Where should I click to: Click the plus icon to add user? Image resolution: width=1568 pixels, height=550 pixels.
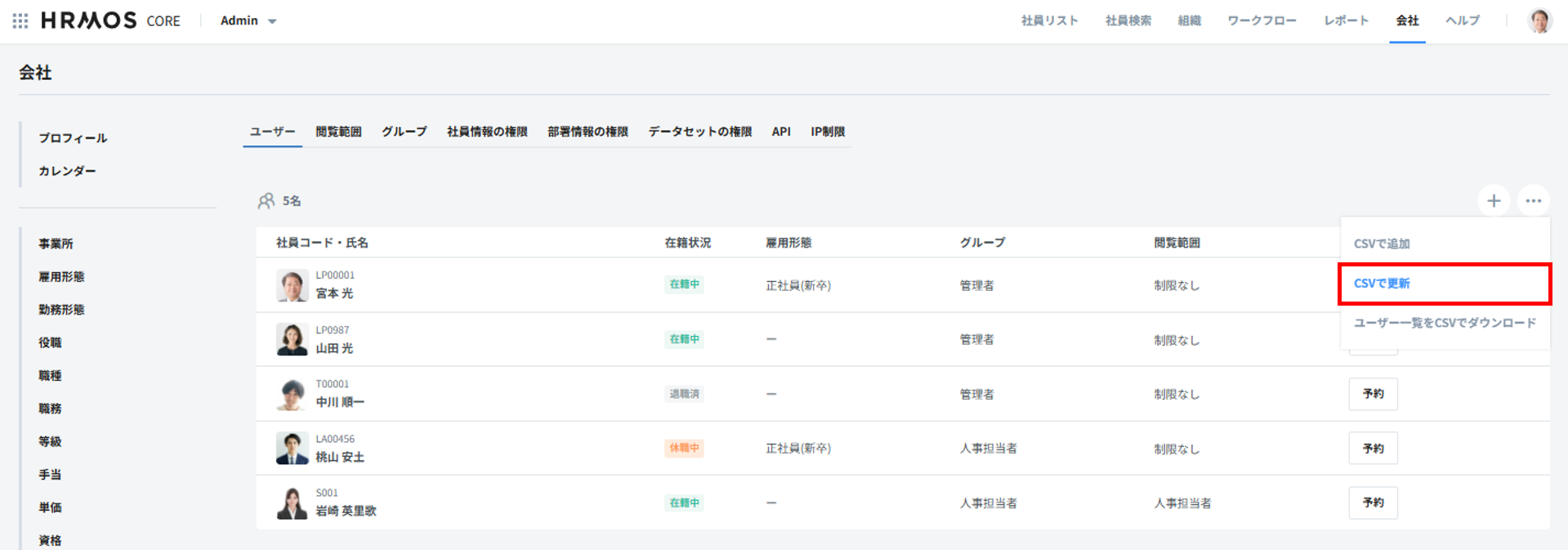pyautogui.click(x=1493, y=201)
